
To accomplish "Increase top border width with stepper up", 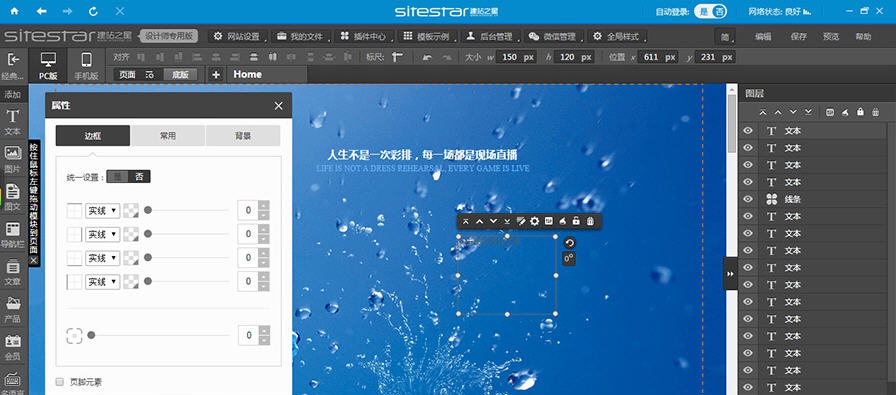I will [263, 205].
